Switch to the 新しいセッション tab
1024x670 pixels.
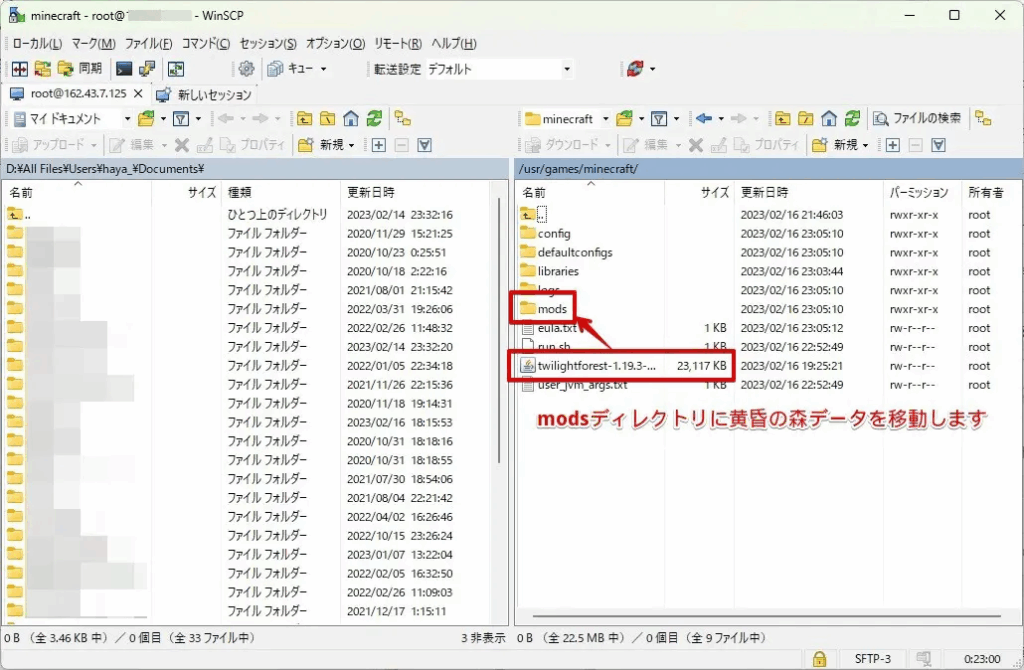(205, 94)
